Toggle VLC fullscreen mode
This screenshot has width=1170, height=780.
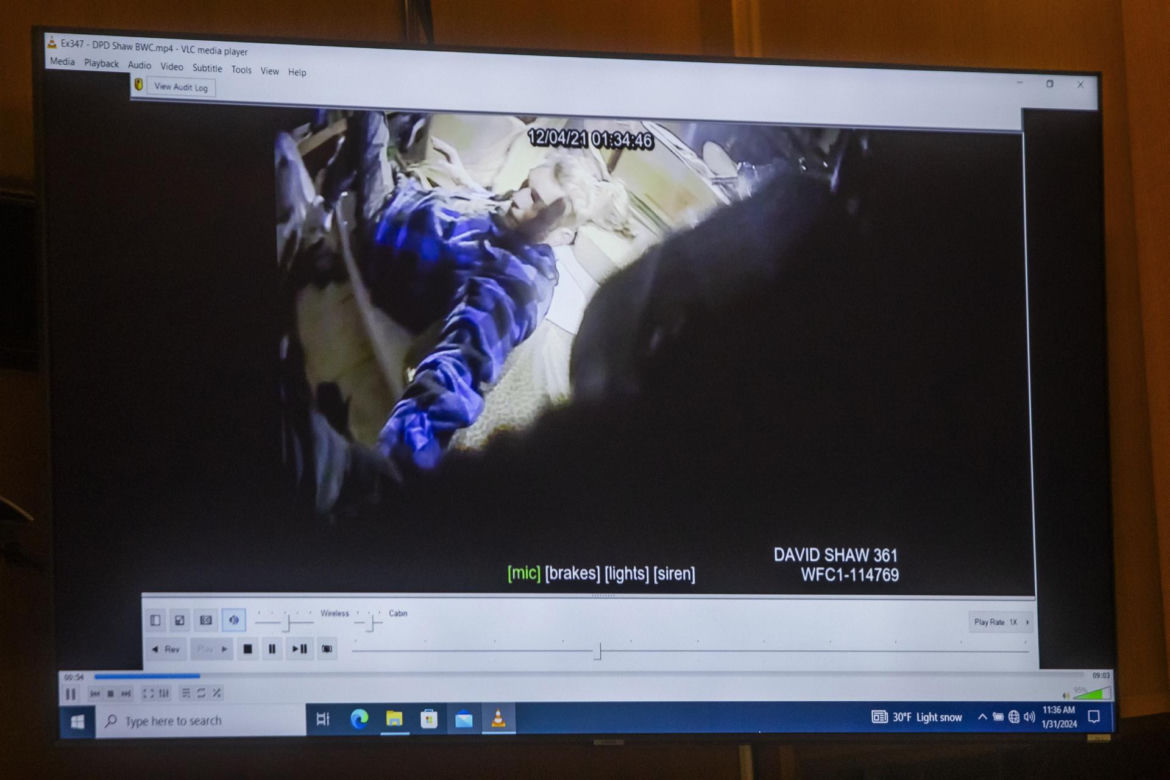pos(148,694)
